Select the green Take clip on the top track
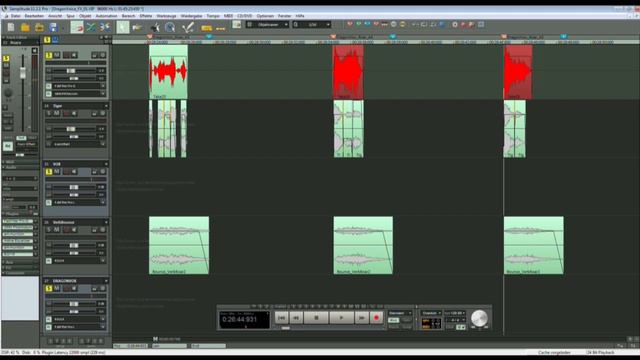Viewport: 640px width, 360px height. (168, 72)
